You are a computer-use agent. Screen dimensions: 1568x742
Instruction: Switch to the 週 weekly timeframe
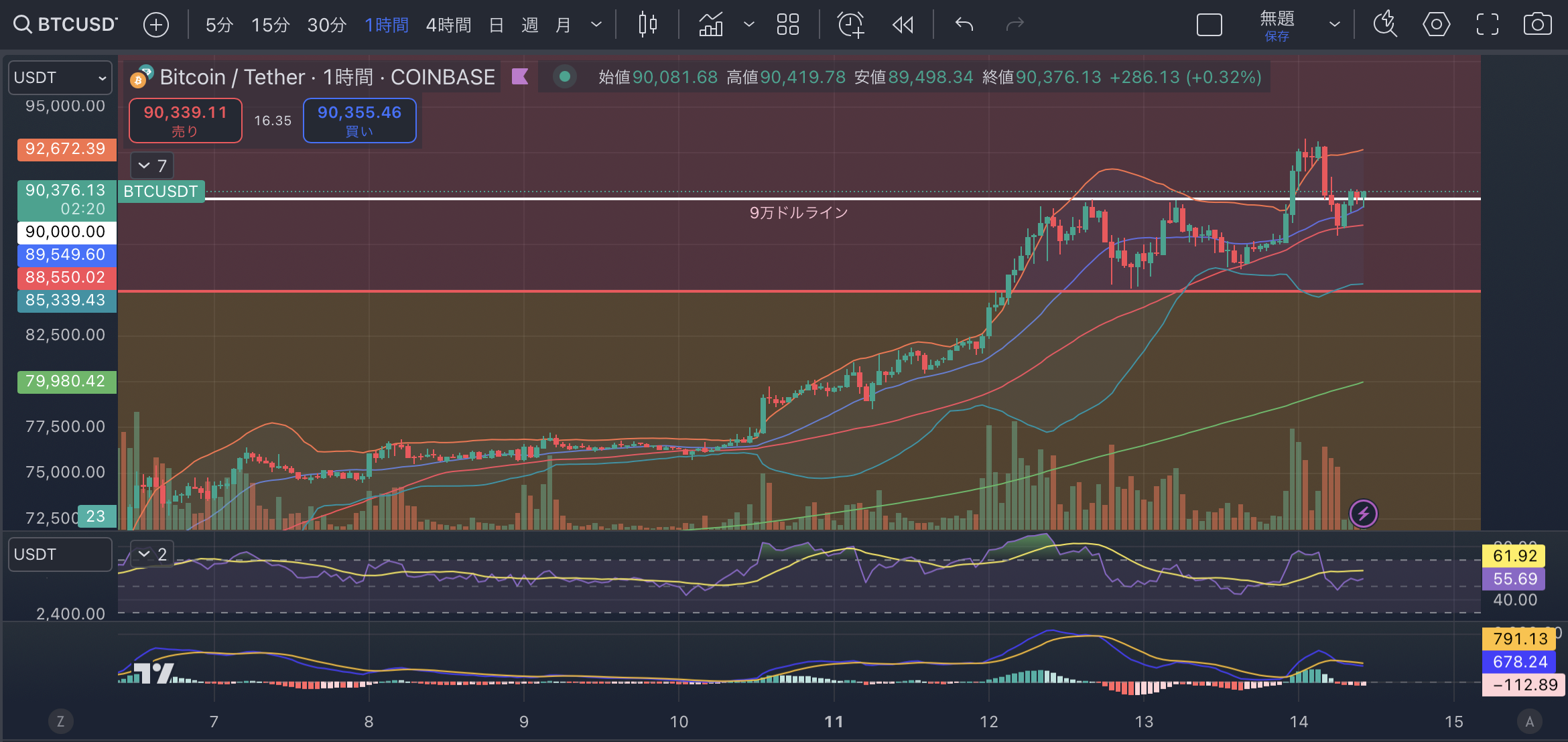pos(529,25)
